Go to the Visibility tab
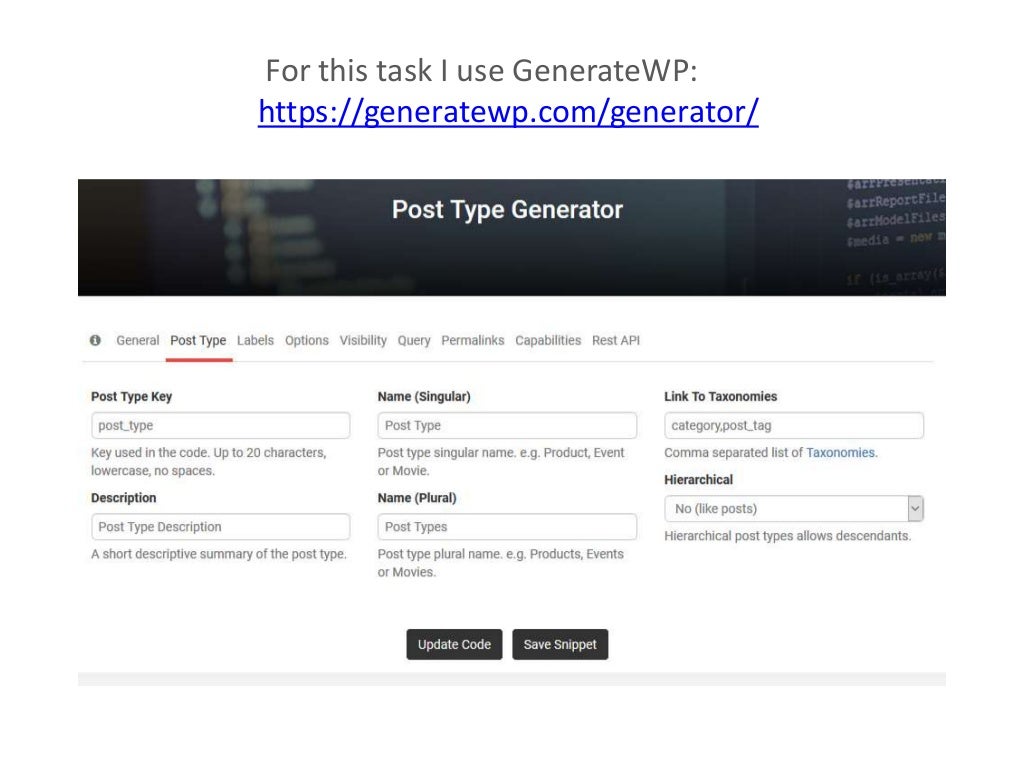Viewport: 1024px width, 768px height. [363, 340]
